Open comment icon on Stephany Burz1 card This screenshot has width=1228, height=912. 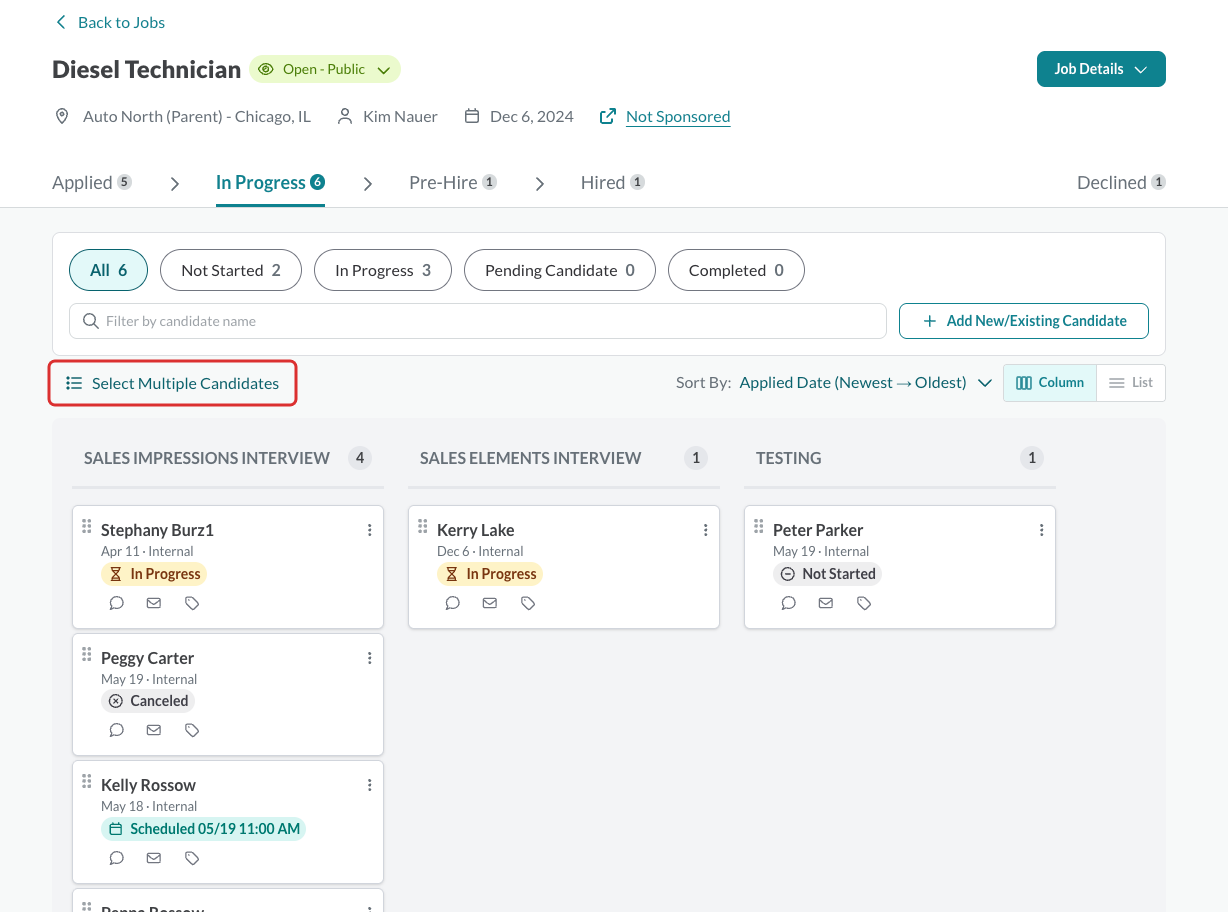click(117, 603)
